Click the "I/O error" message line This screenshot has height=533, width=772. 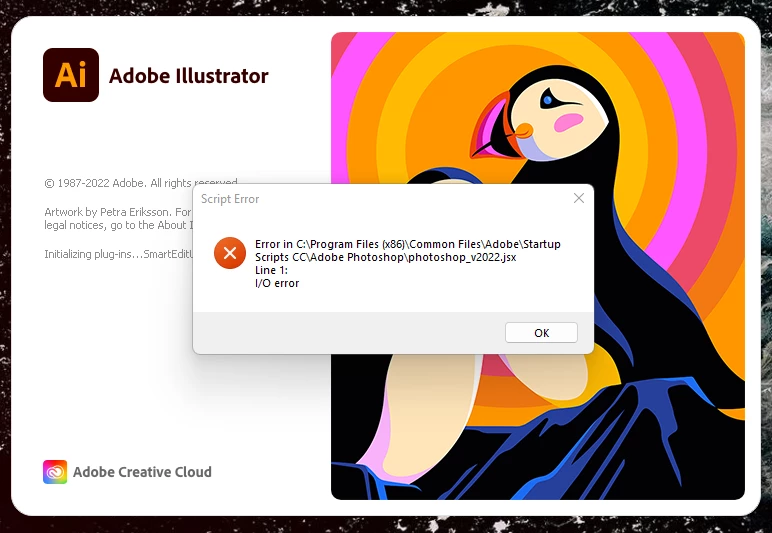(x=277, y=283)
